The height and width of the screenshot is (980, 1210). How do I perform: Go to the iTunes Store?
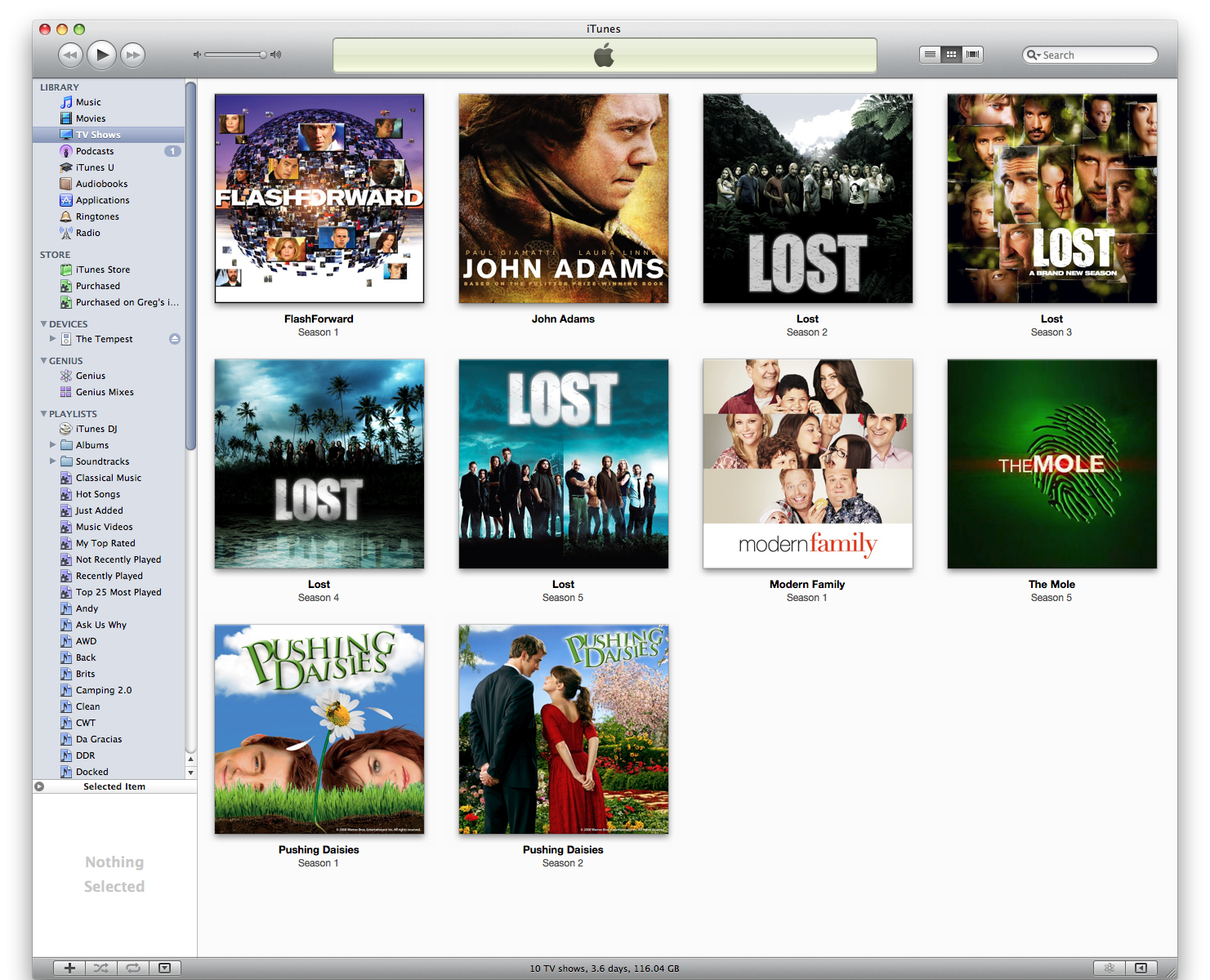coord(109,269)
